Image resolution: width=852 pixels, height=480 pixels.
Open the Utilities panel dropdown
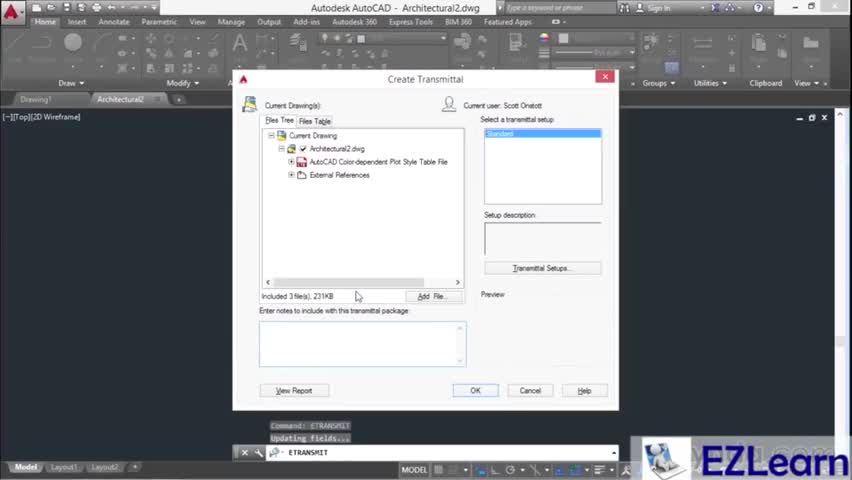(710, 83)
